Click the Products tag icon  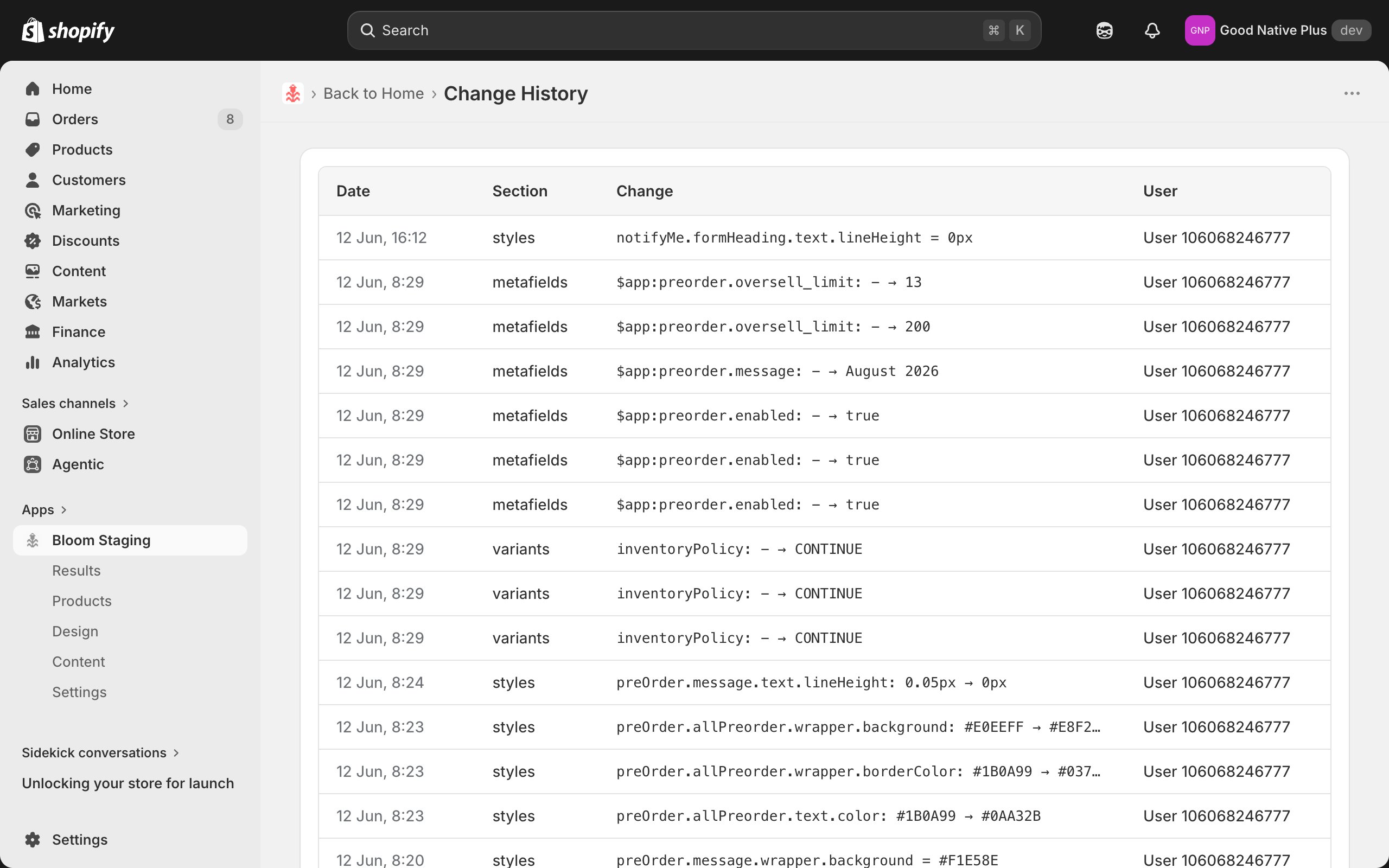pyautogui.click(x=33, y=150)
